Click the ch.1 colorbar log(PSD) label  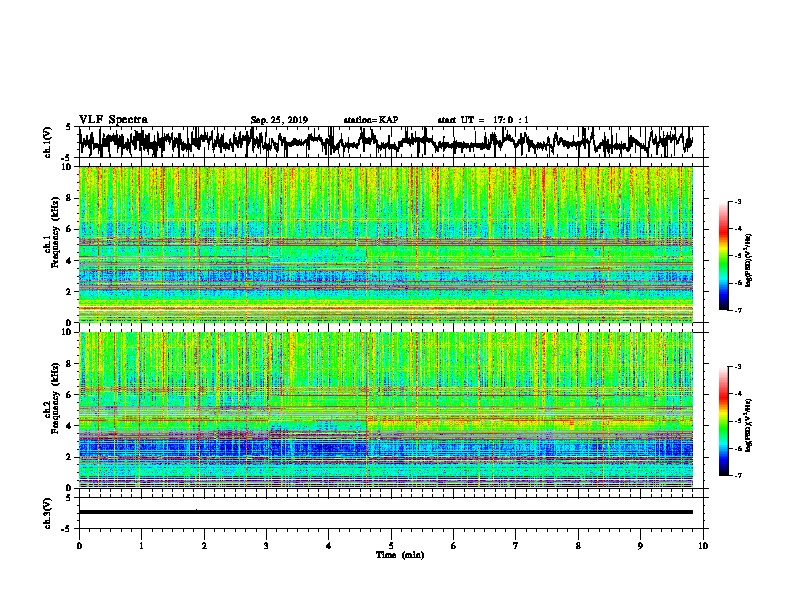(x=748, y=260)
